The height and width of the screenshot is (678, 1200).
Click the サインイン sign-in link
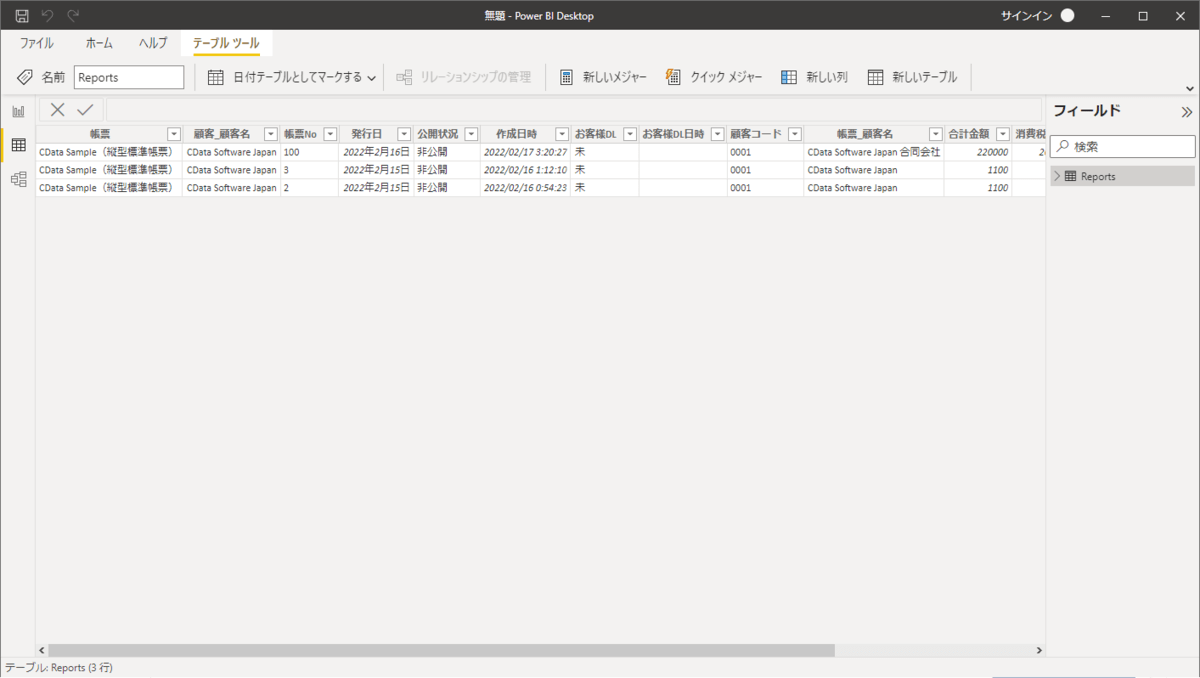point(1027,16)
